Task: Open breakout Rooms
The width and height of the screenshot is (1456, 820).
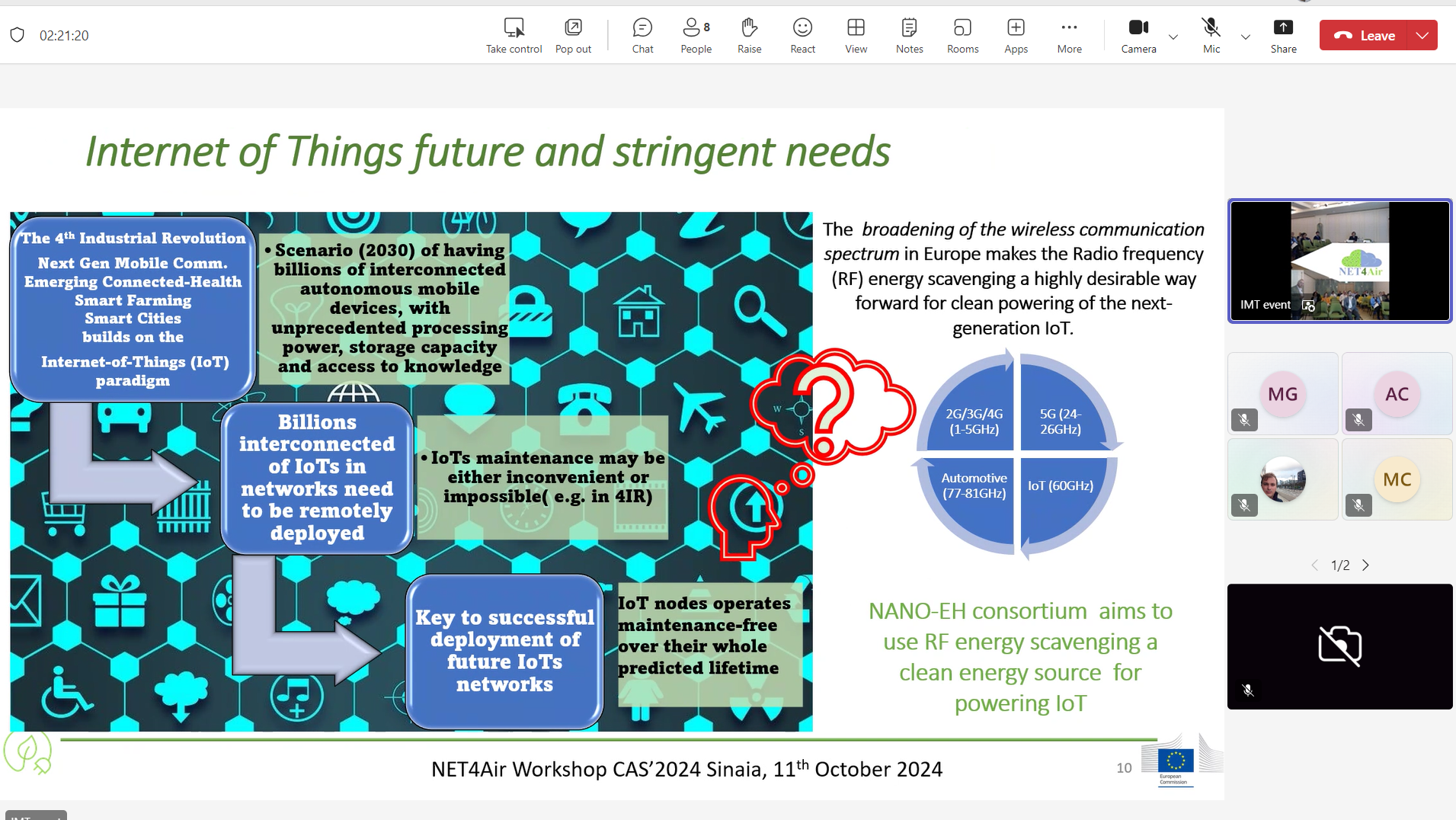Action: click(962, 36)
